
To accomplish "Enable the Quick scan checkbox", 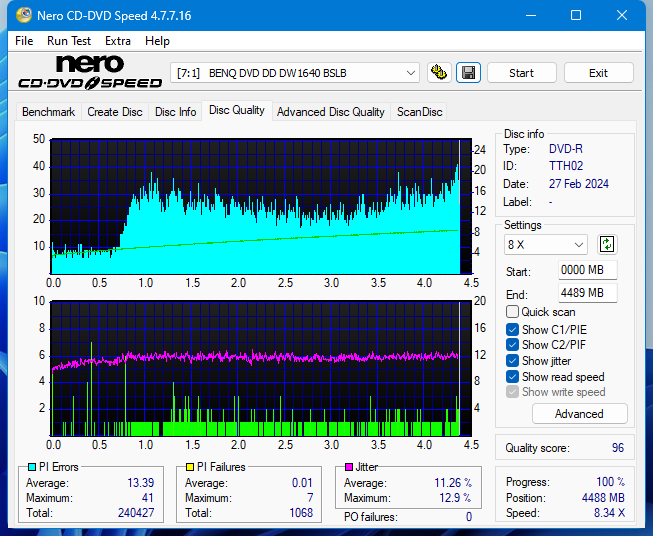I will (x=512, y=312).
